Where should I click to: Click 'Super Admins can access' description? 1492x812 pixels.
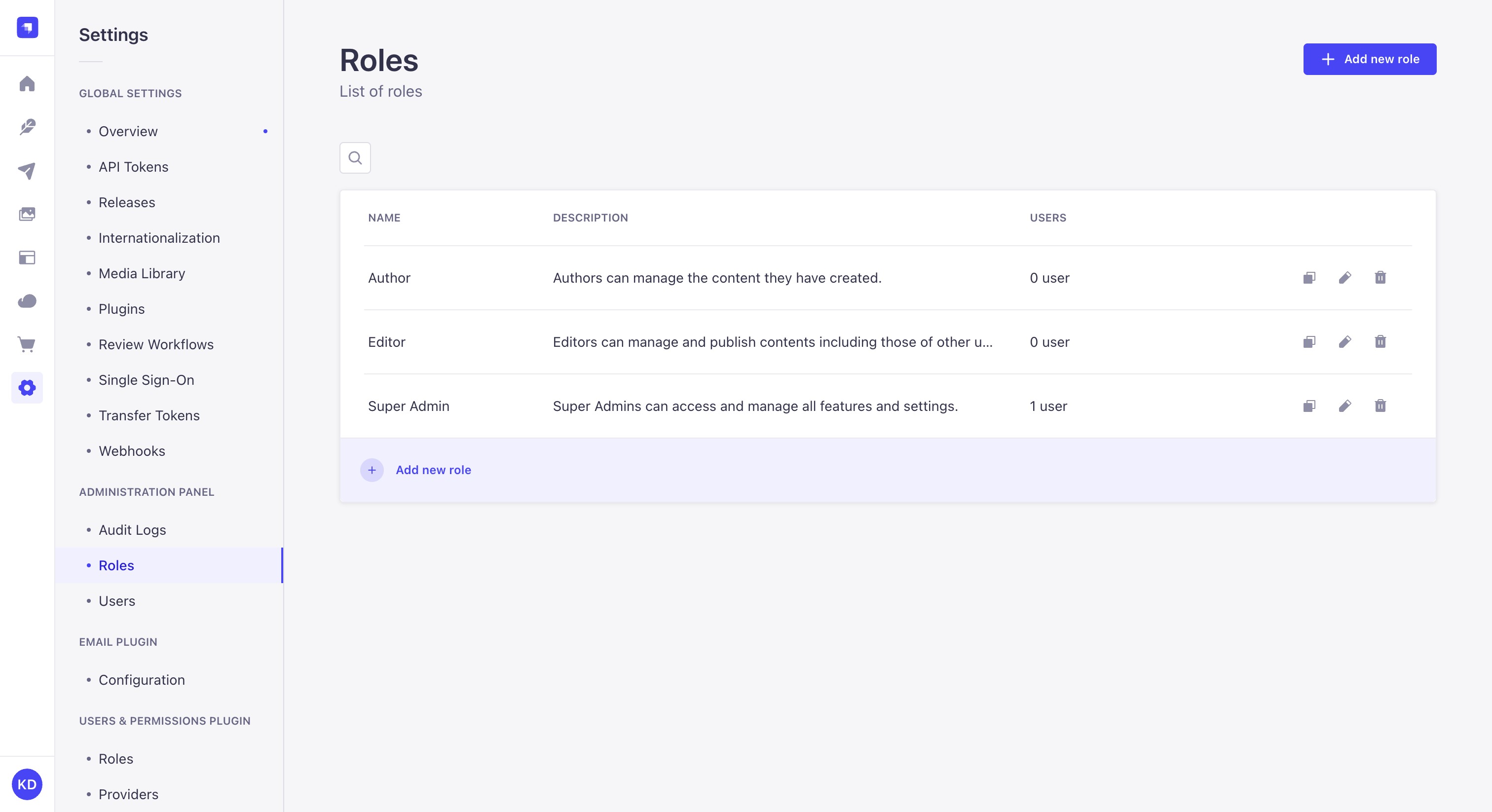tap(755, 406)
